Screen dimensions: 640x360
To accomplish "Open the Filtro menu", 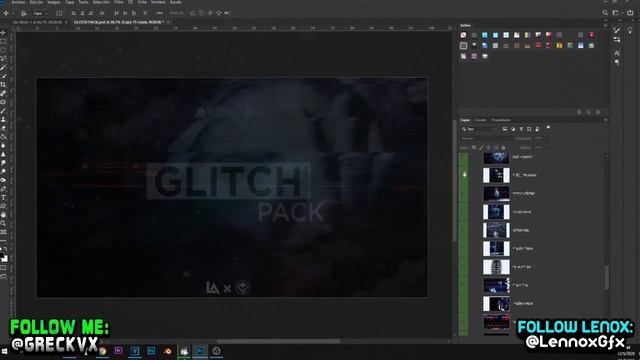I will [118, 2].
